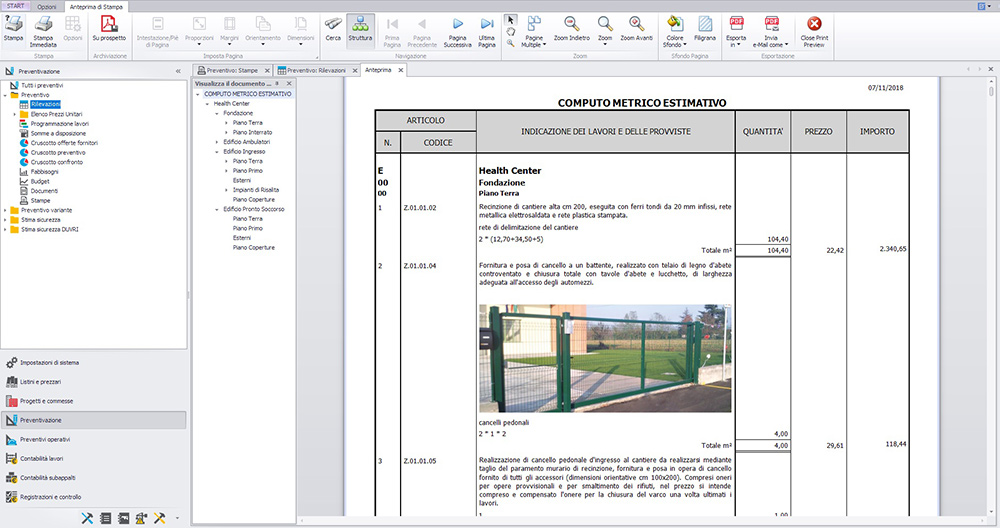Apply the Filigrana watermark tool

[705, 29]
